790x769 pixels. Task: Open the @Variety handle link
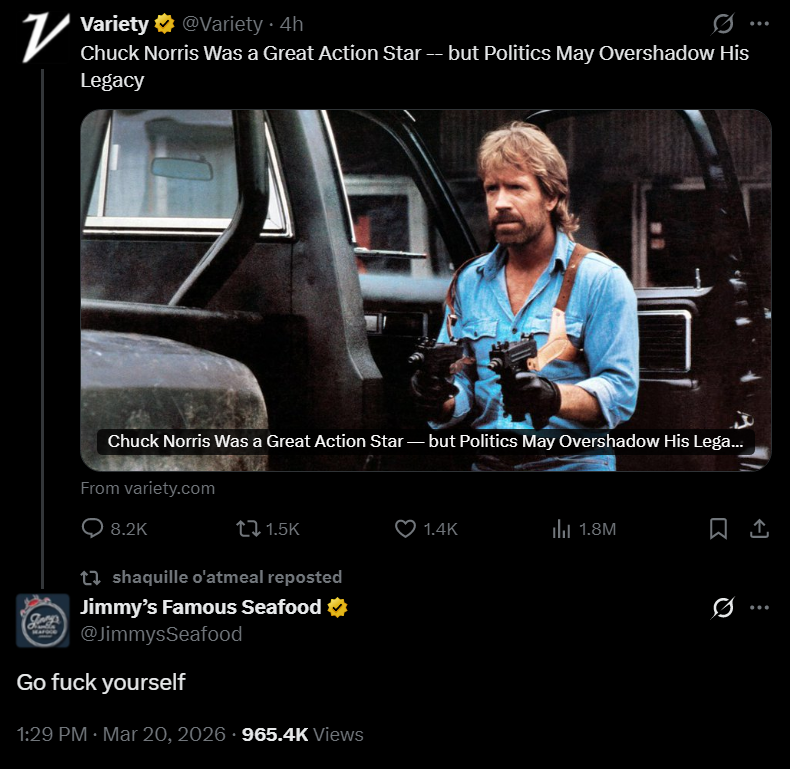tap(223, 24)
